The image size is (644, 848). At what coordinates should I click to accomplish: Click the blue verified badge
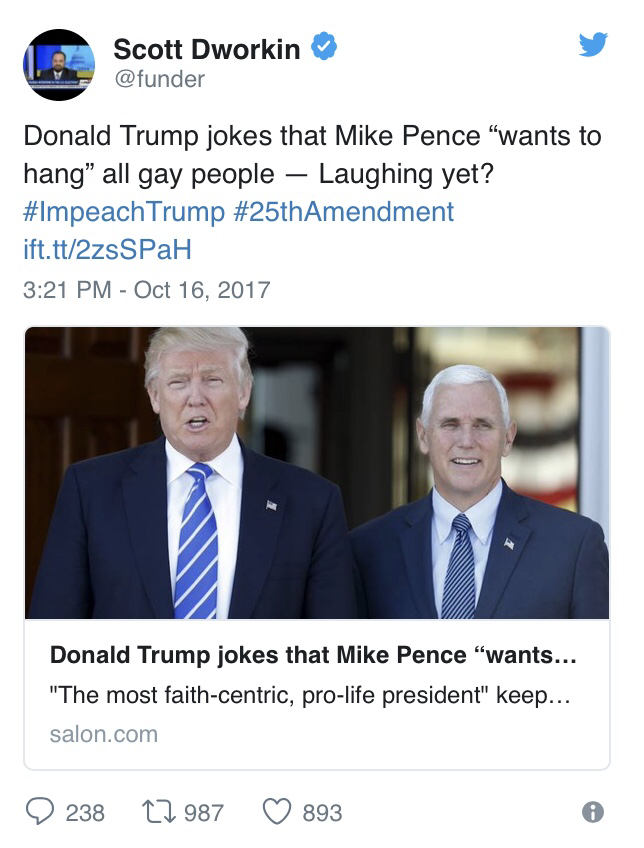pyautogui.click(x=324, y=47)
